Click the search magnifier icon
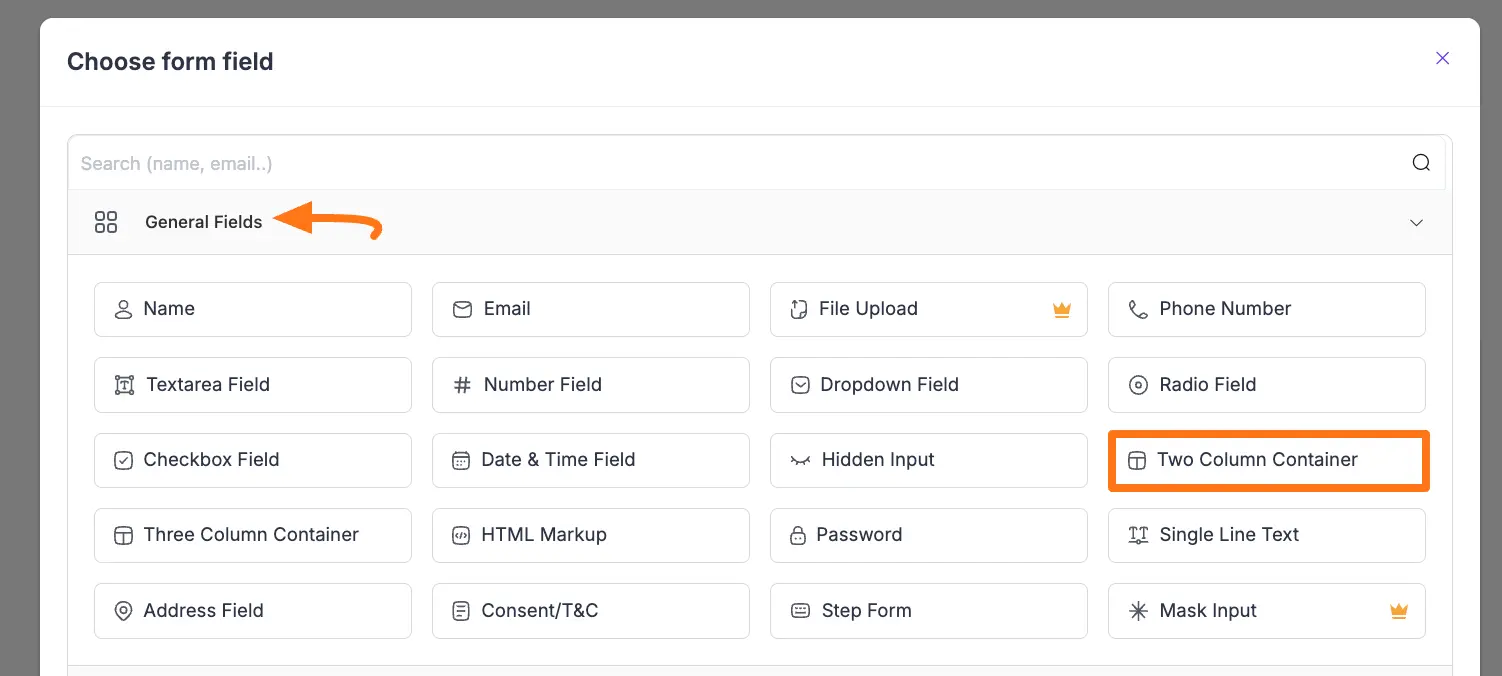This screenshot has height=676, width=1502. (x=1420, y=163)
